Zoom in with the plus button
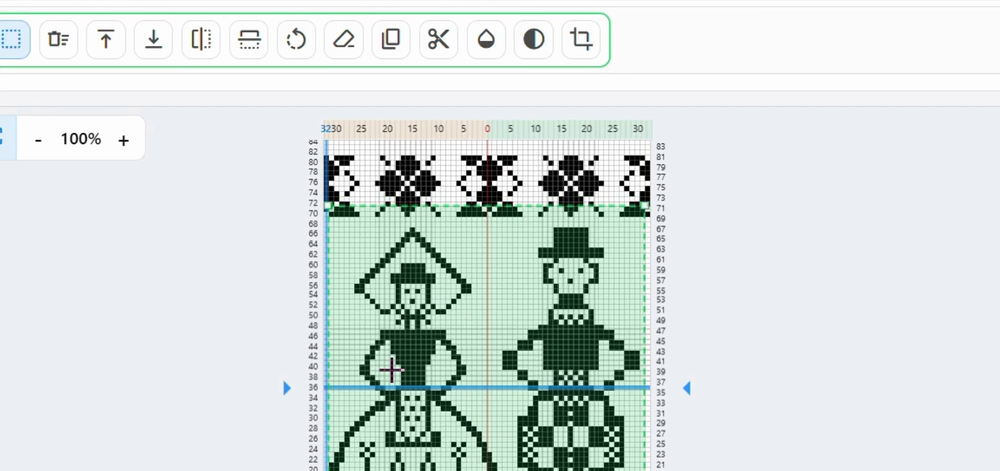 click(x=124, y=140)
